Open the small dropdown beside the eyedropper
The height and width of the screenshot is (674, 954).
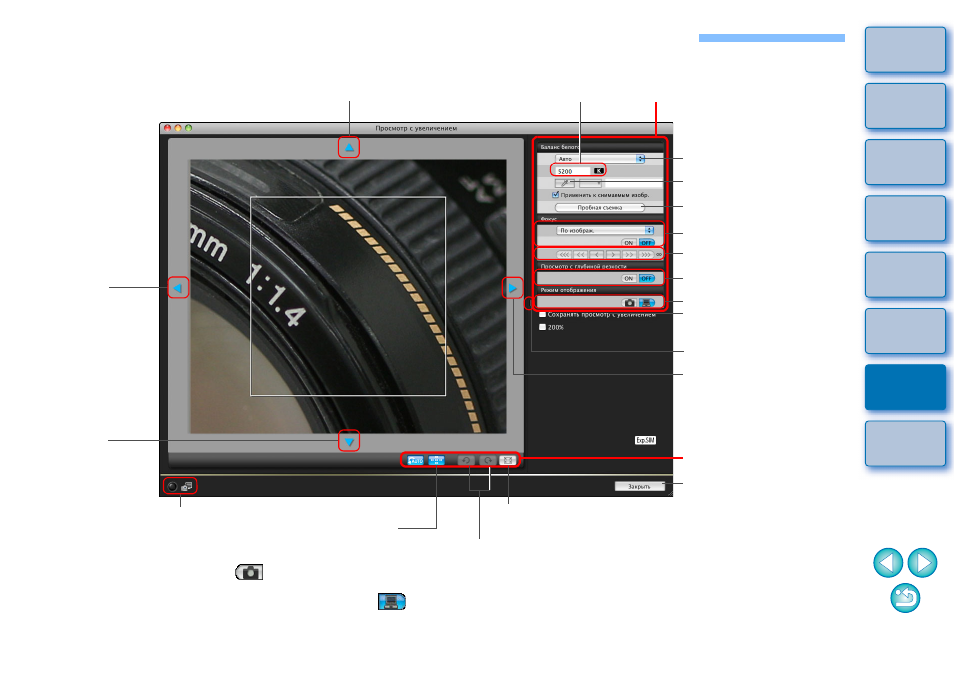590,183
